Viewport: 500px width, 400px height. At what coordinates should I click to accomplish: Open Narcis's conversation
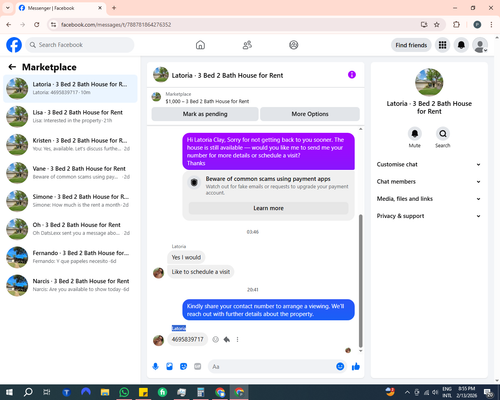click(70, 285)
